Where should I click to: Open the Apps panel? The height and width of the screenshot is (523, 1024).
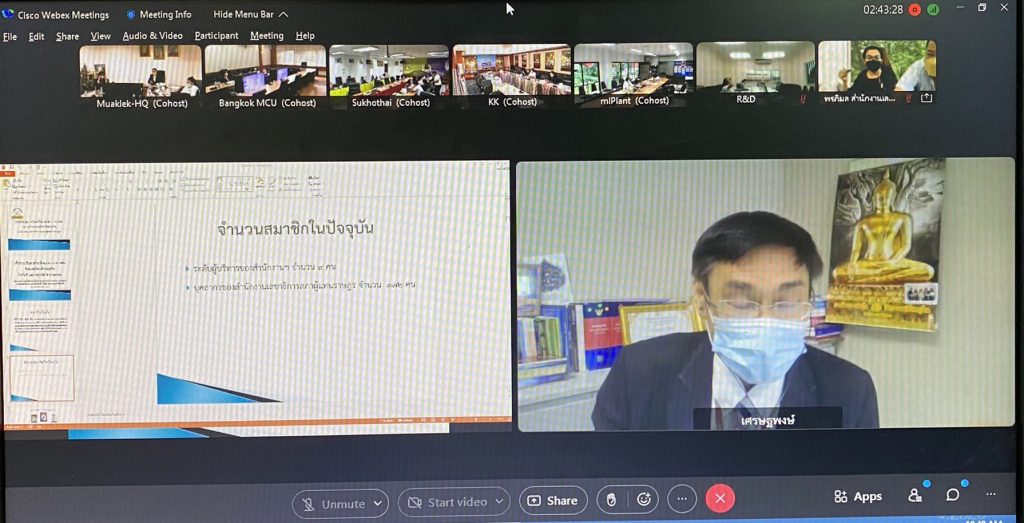click(x=858, y=497)
